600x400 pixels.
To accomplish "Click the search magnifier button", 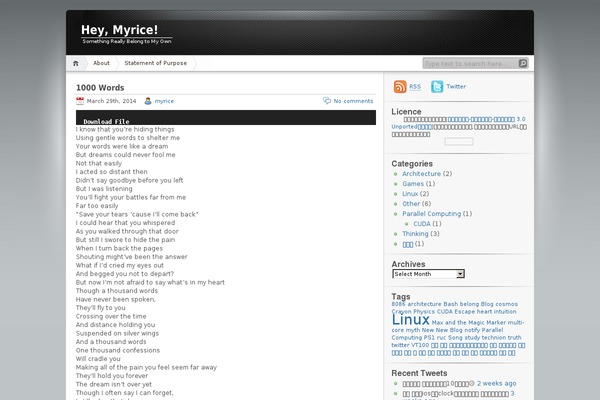I will pyautogui.click(x=523, y=63).
